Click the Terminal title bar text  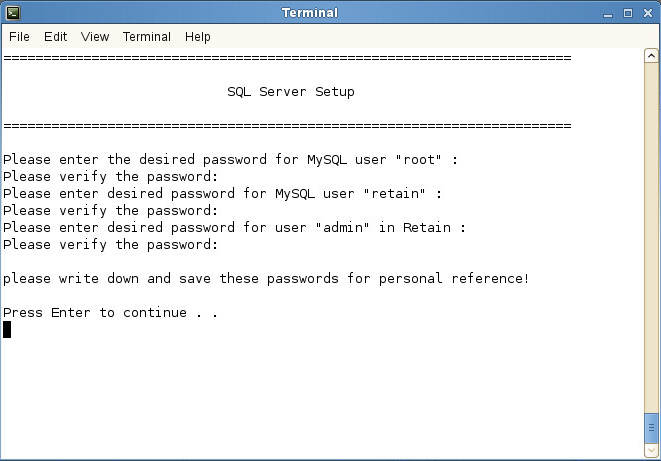point(310,13)
